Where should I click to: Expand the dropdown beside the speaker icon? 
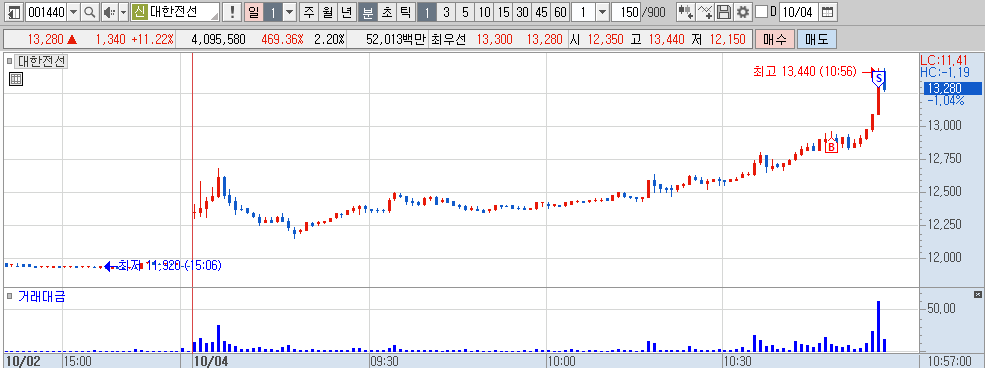(x=123, y=12)
